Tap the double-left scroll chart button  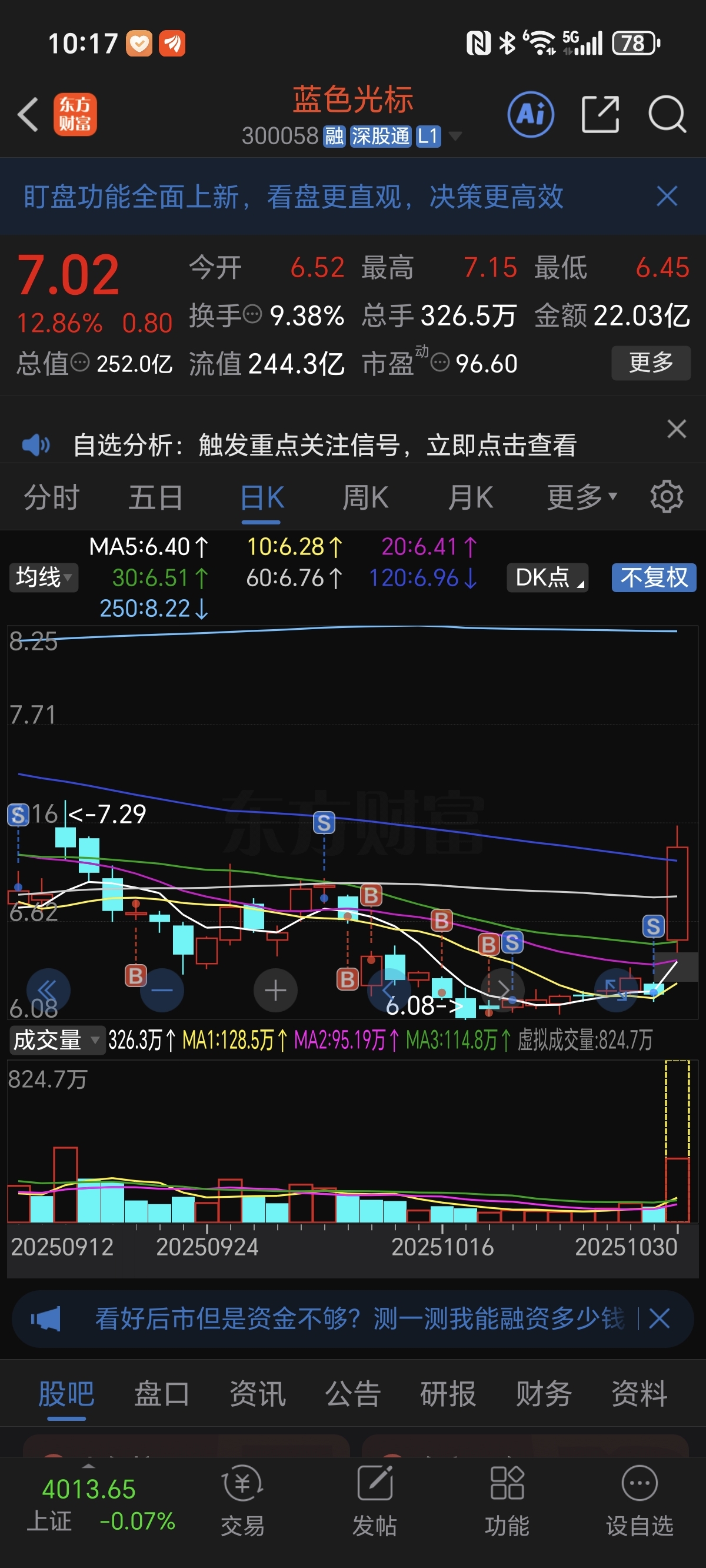[48, 991]
